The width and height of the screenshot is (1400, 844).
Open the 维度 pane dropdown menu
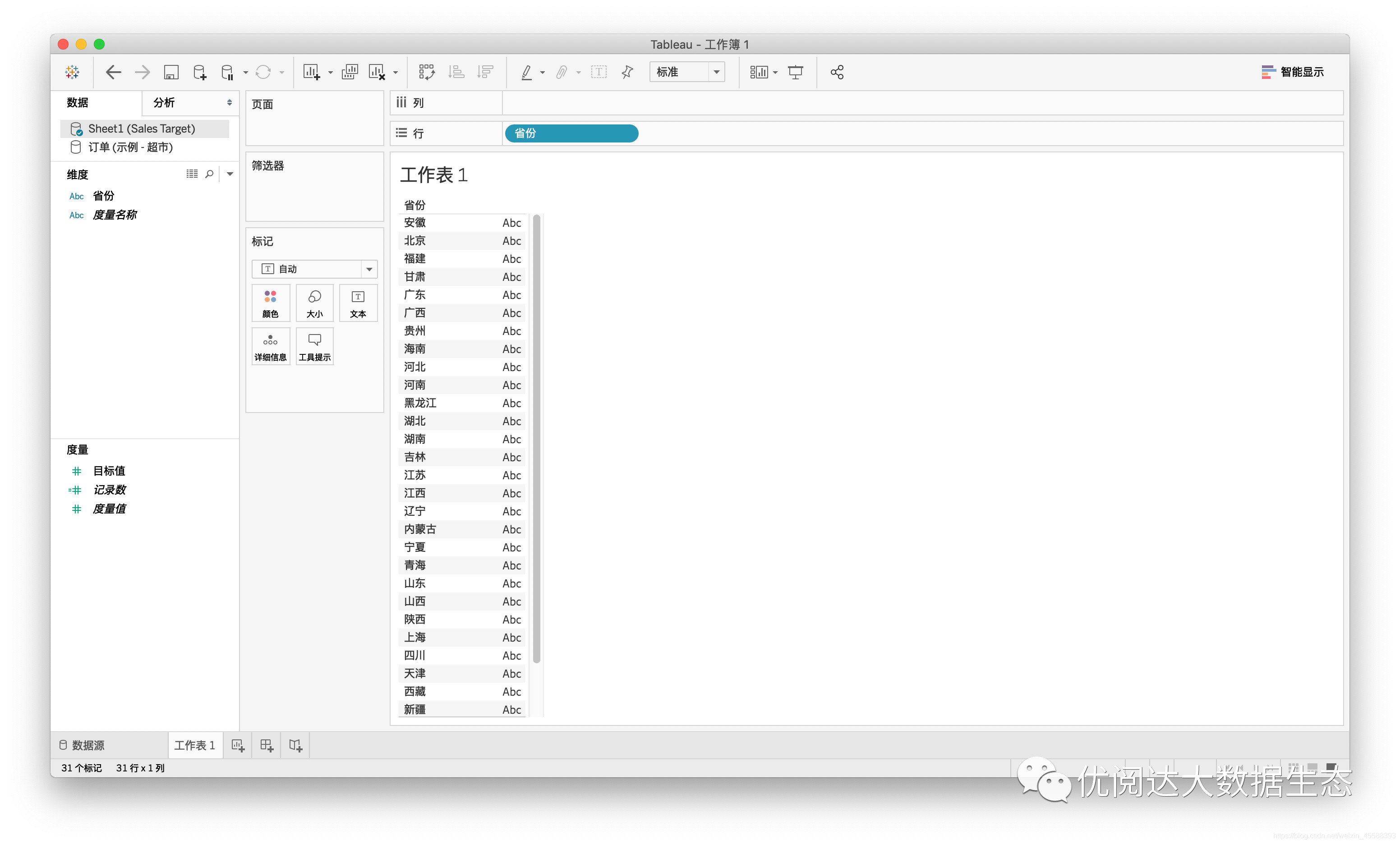point(230,174)
